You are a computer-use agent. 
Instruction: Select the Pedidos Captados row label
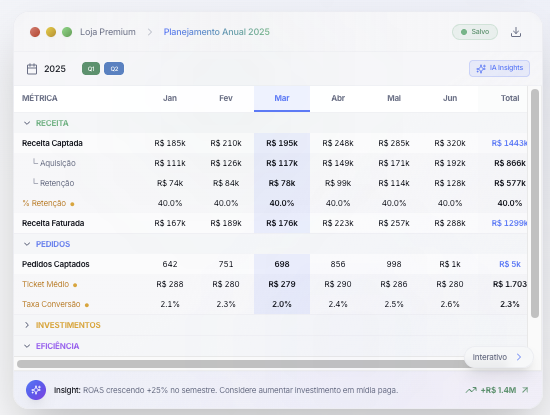point(55,264)
